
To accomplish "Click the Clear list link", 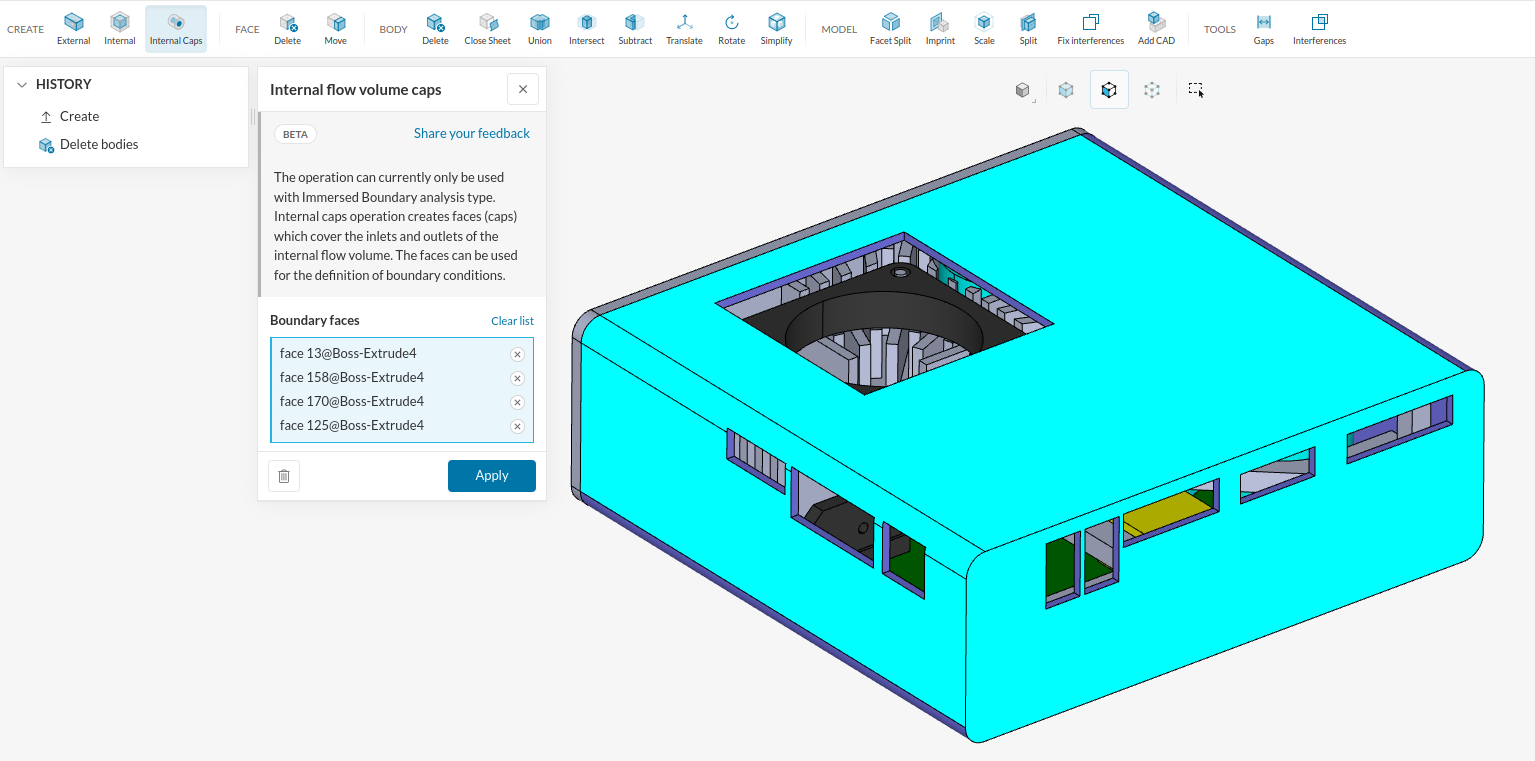I will point(512,321).
